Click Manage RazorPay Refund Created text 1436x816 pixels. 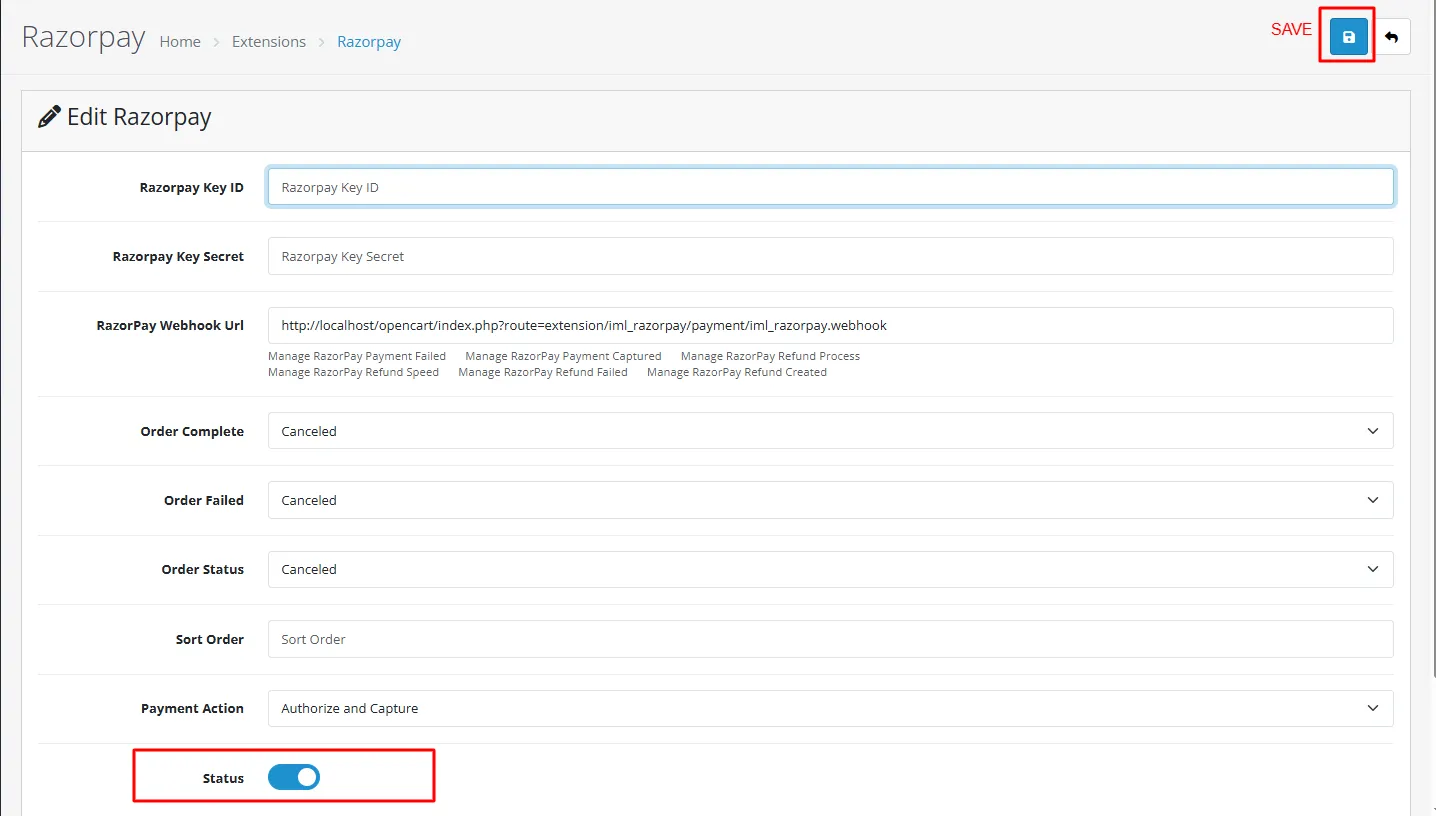tap(737, 372)
